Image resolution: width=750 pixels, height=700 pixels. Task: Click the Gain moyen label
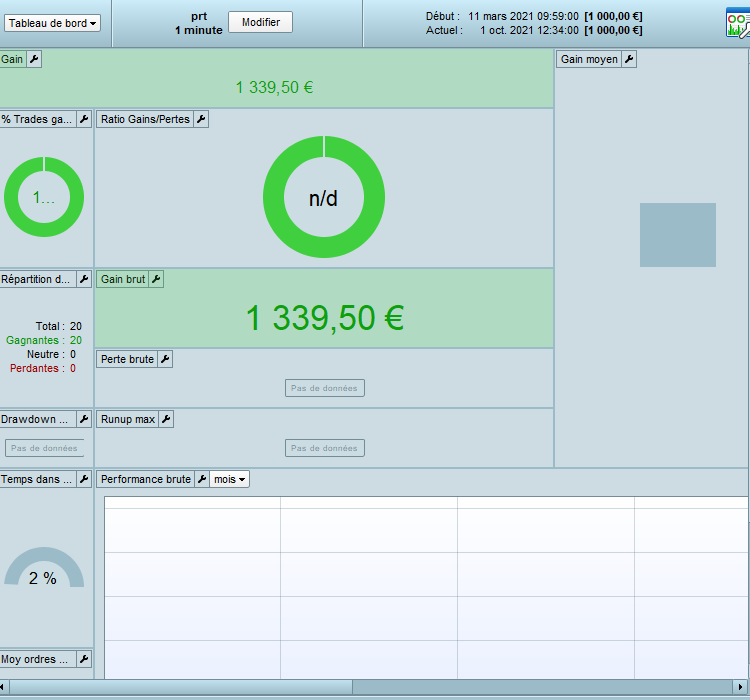589,59
